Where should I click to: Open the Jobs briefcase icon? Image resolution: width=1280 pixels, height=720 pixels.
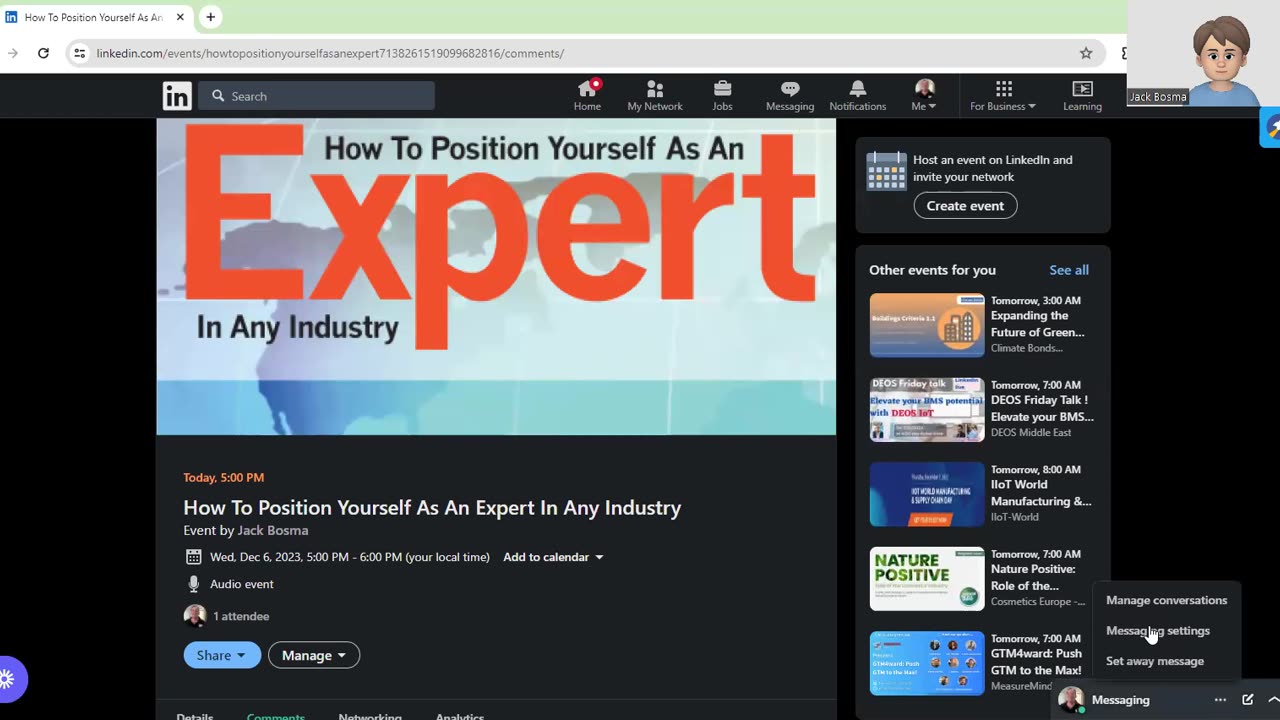point(722,96)
